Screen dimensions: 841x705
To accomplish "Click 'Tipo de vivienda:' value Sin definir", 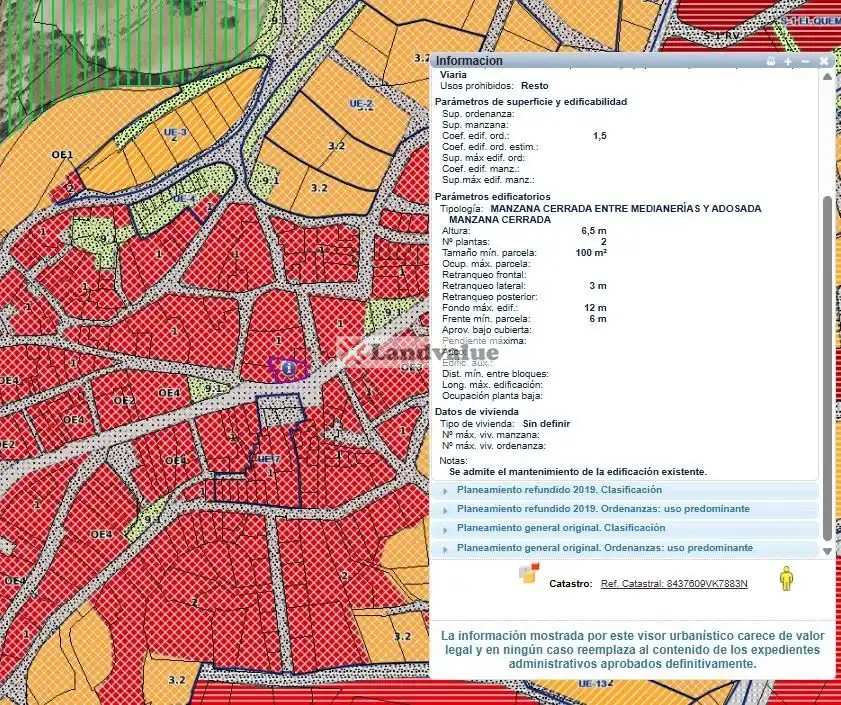I will click(547, 424).
